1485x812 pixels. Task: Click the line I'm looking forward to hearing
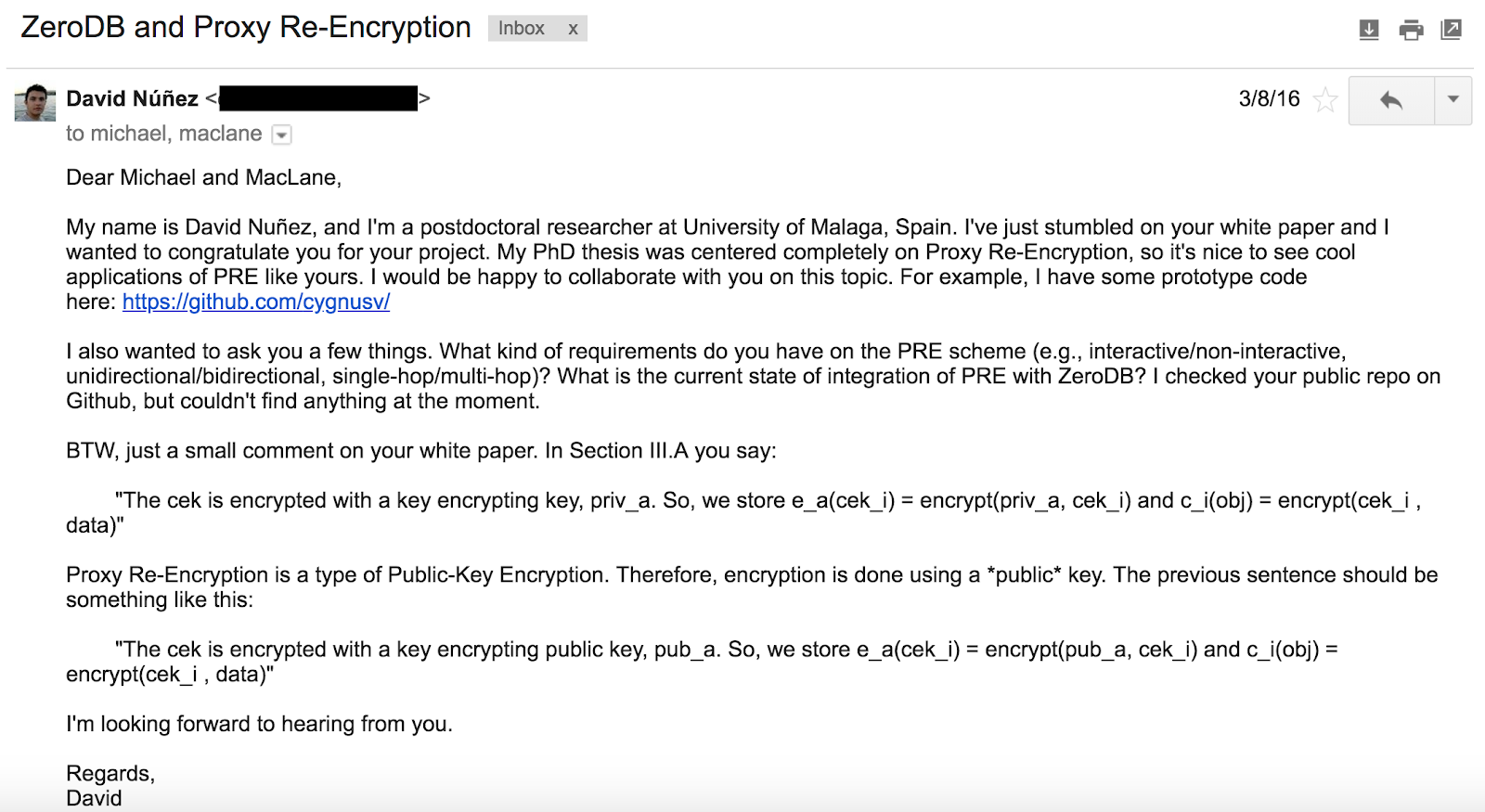pos(259,724)
